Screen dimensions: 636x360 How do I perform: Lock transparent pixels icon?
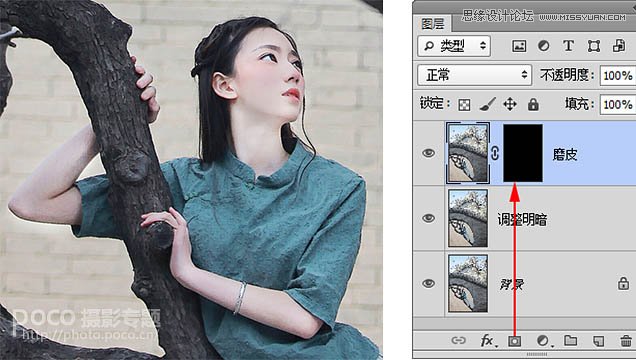(464, 105)
